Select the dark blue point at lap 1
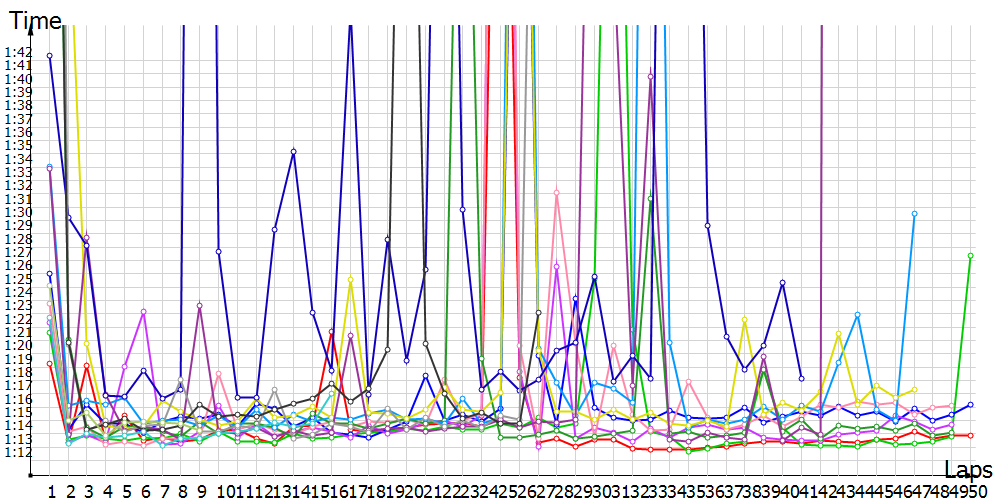This screenshot has width=1000, height=500. (x=49, y=56)
